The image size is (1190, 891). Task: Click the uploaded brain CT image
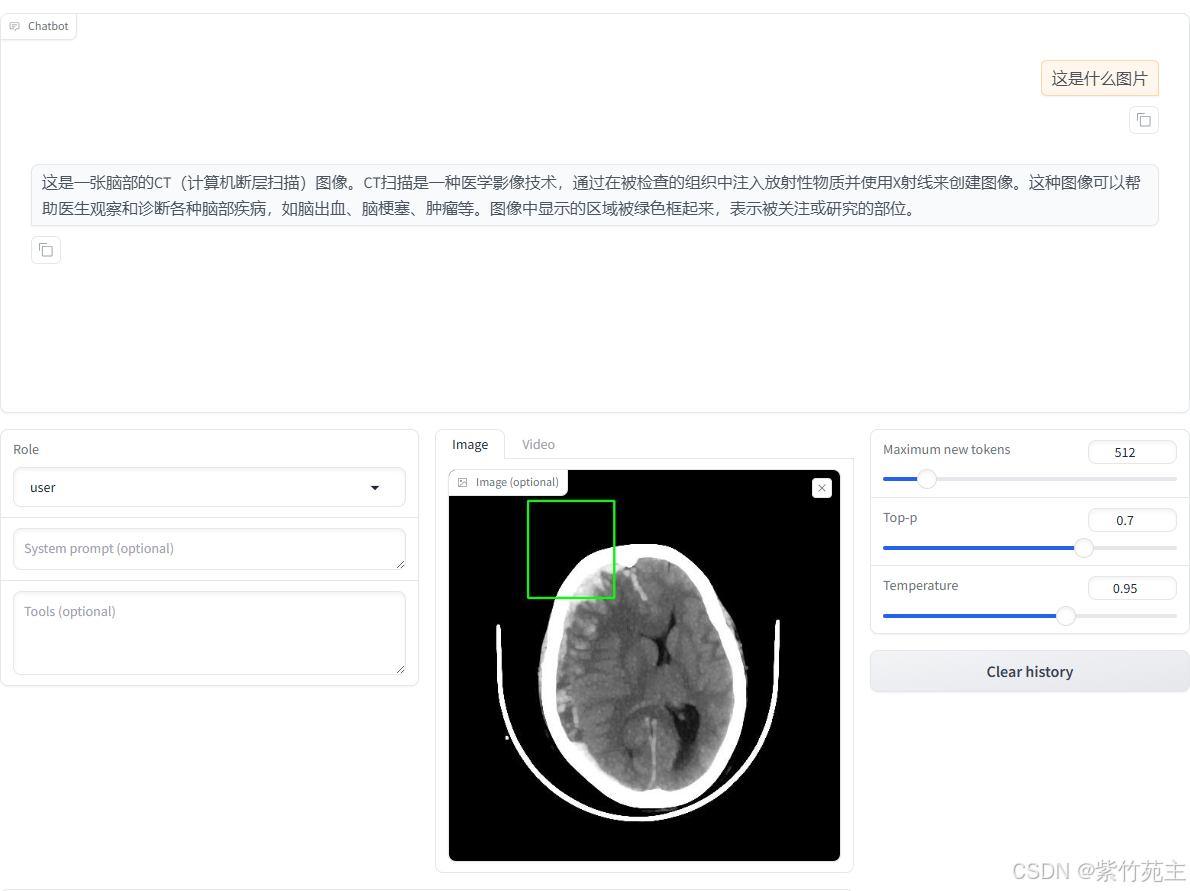click(644, 666)
